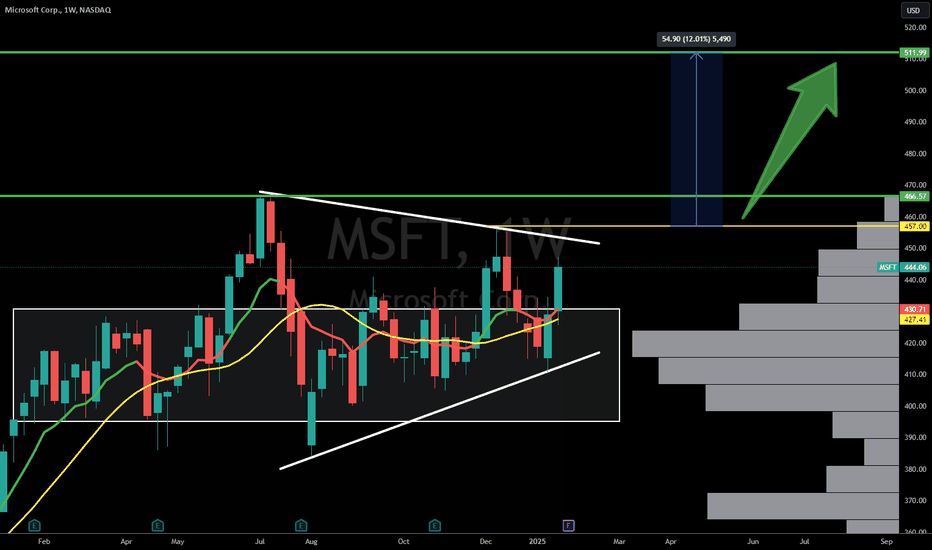The width and height of the screenshot is (932, 550).
Task: Click the Dec label on time axis
Action: [486, 542]
